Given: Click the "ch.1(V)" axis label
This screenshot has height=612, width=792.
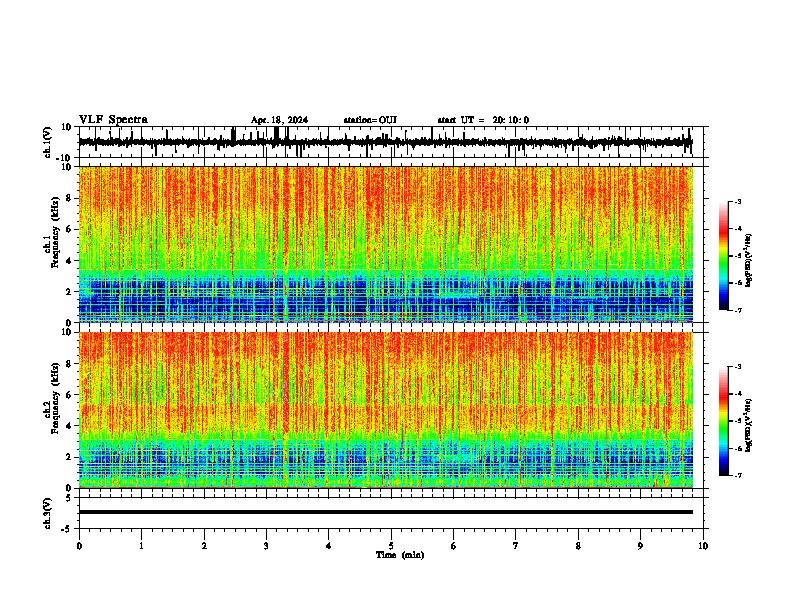Looking at the screenshot, I should pyautogui.click(x=48, y=142).
